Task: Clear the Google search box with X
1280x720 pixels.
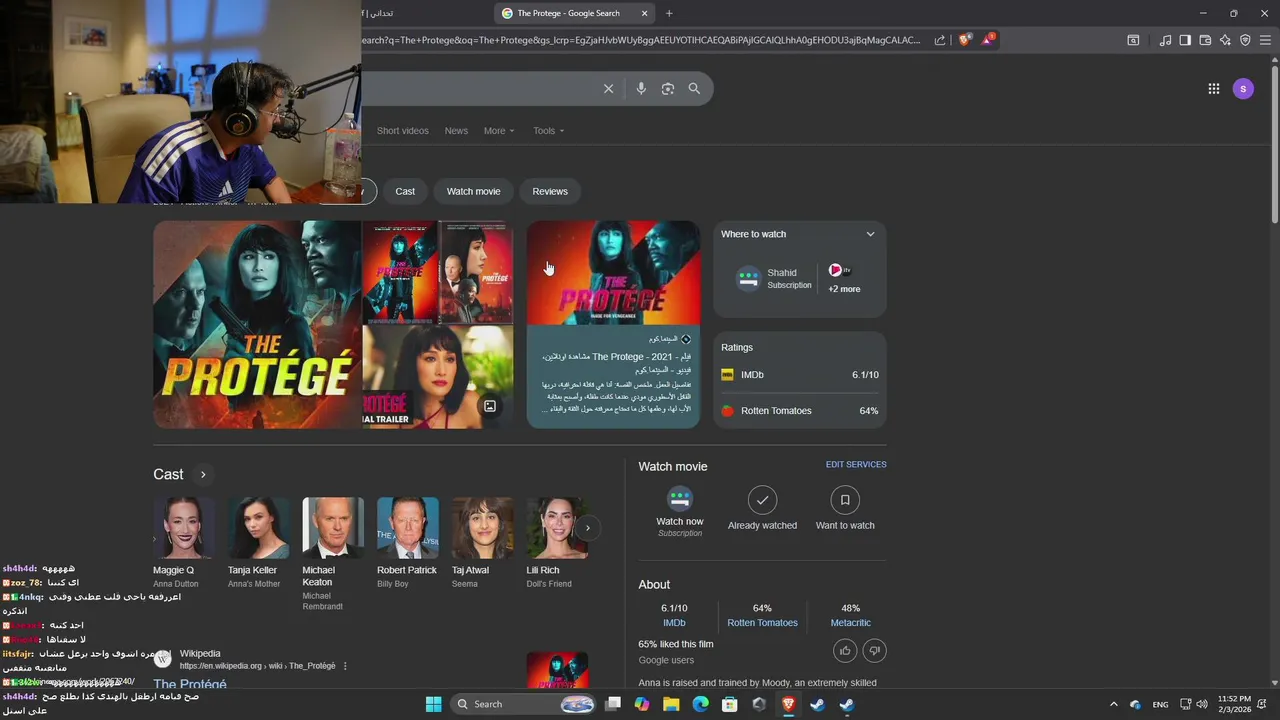Action: [x=608, y=89]
